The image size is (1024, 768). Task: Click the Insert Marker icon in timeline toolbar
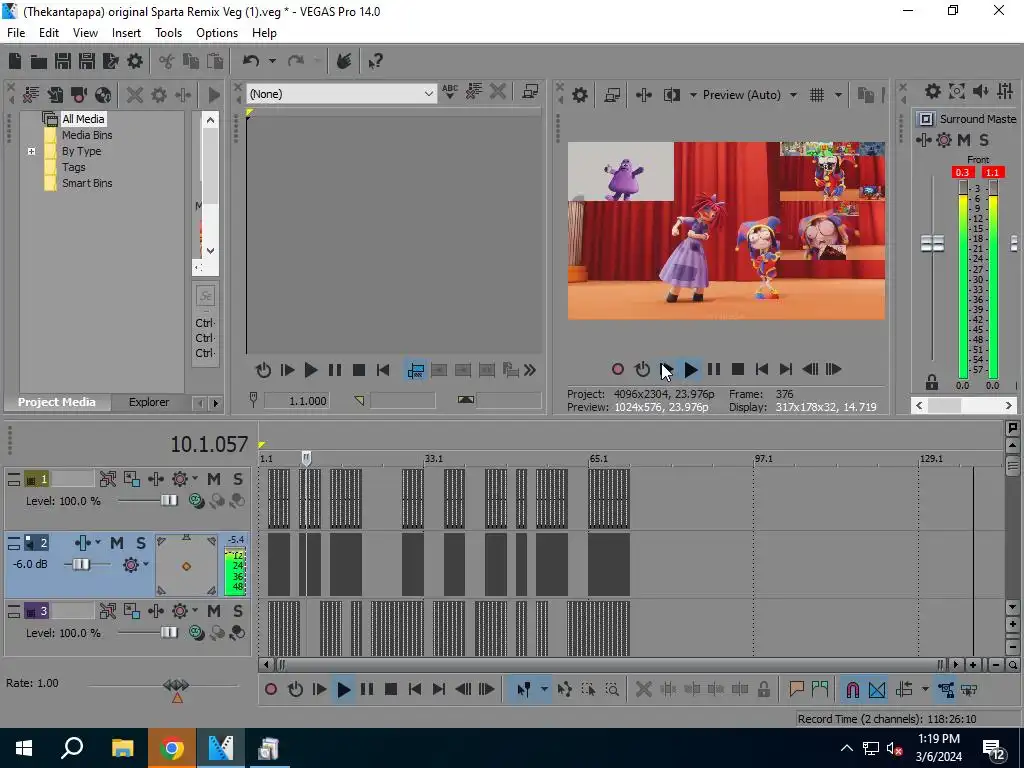pos(796,689)
